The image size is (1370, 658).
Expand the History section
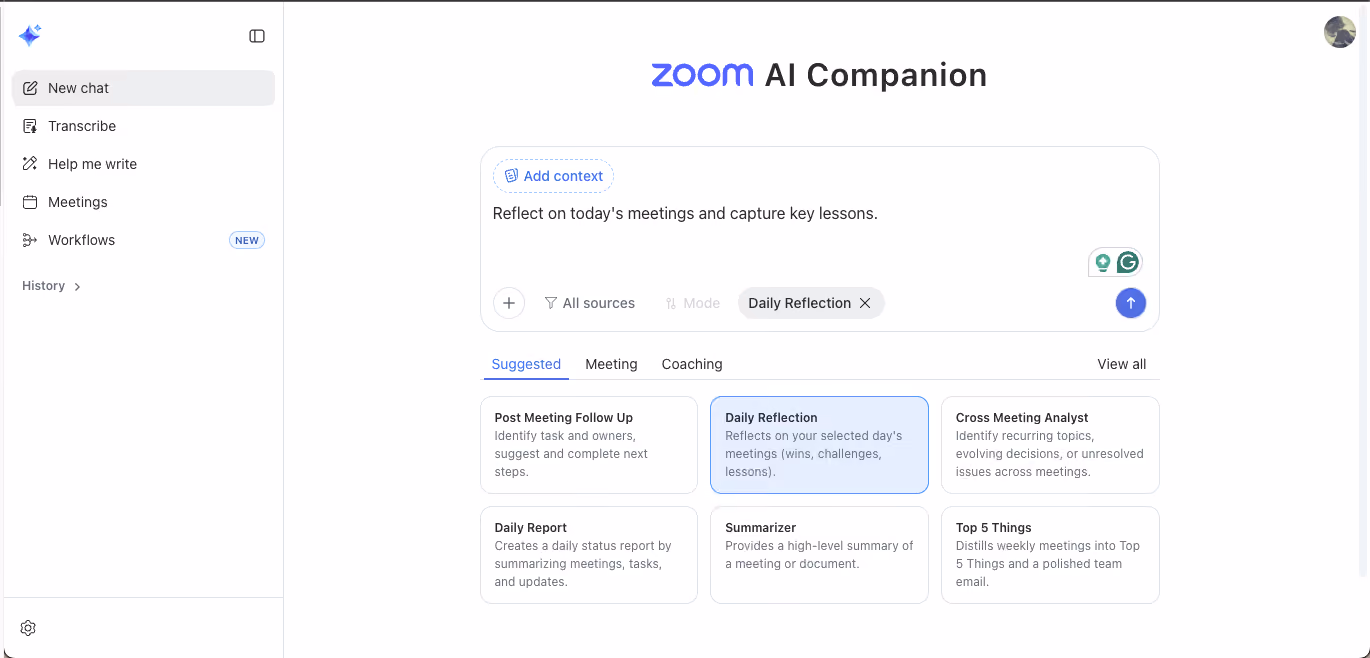click(52, 286)
